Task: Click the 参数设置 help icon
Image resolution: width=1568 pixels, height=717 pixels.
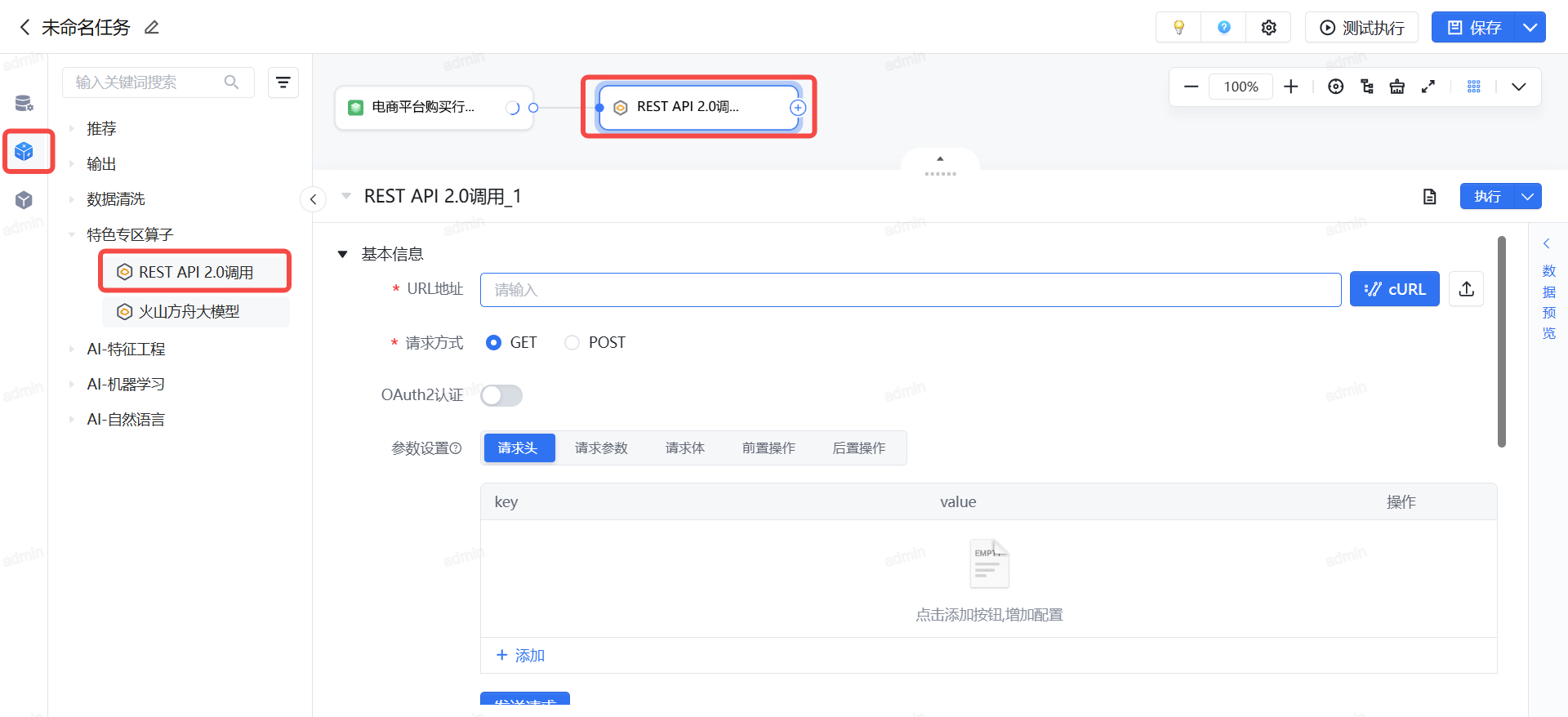Action: tap(456, 448)
